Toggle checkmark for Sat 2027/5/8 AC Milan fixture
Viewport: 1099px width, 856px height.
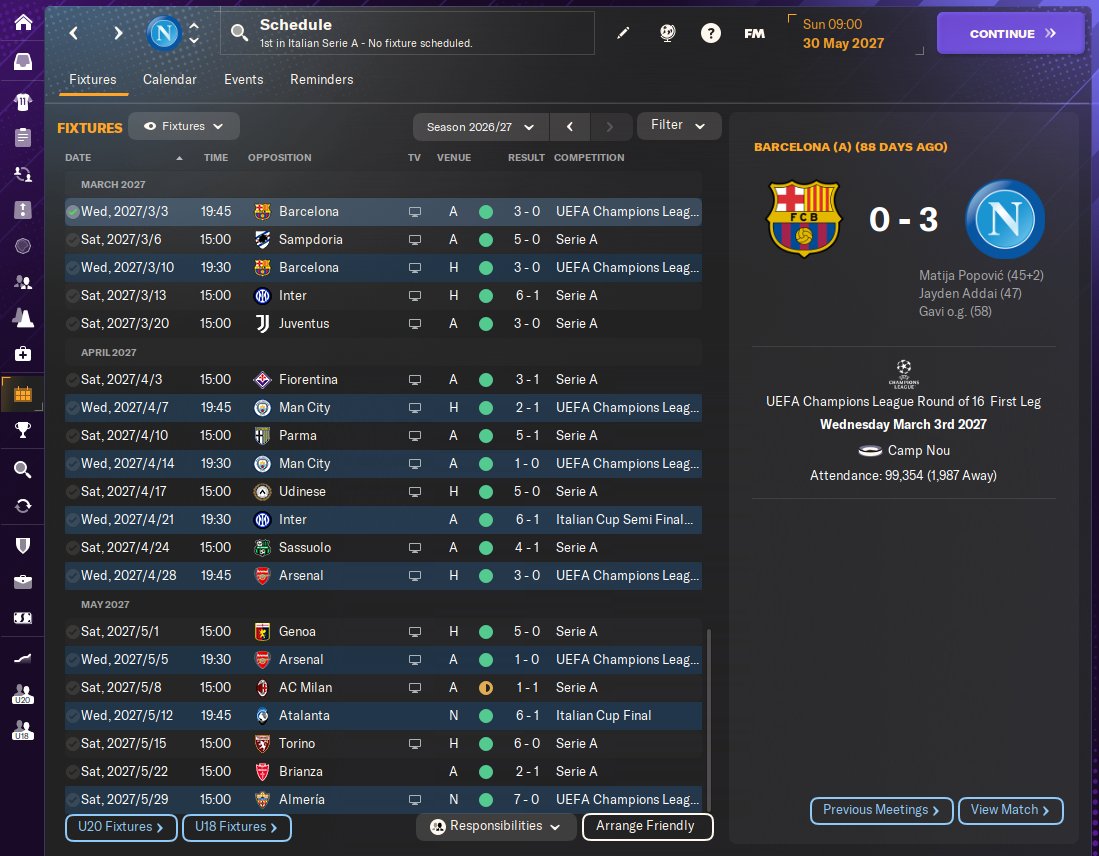tap(73, 688)
